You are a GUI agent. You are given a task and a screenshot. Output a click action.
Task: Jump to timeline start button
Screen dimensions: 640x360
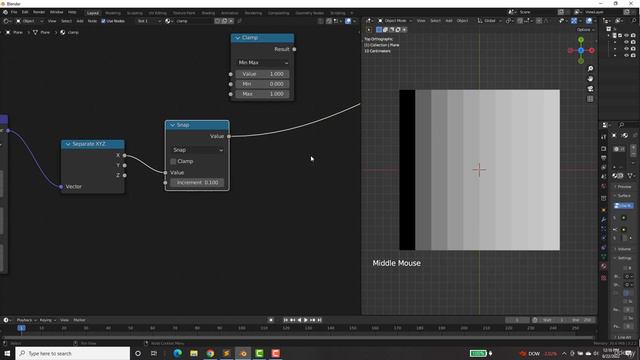tap(286, 320)
